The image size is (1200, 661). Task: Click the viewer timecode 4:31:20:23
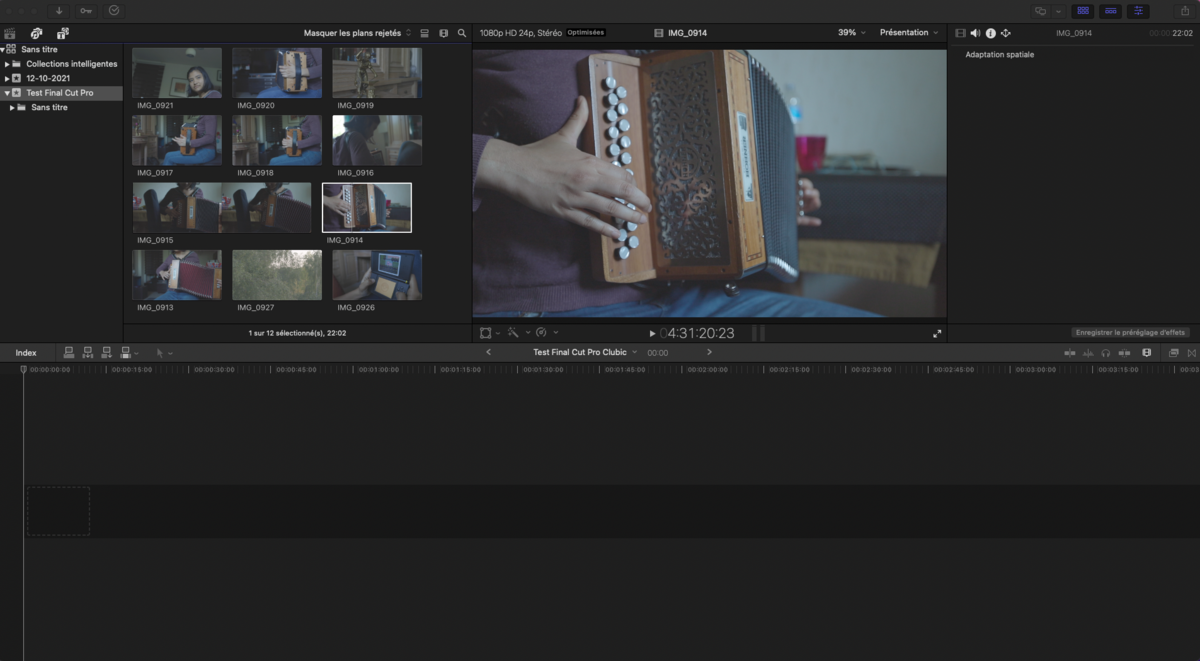pyautogui.click(x=697, y=333)
